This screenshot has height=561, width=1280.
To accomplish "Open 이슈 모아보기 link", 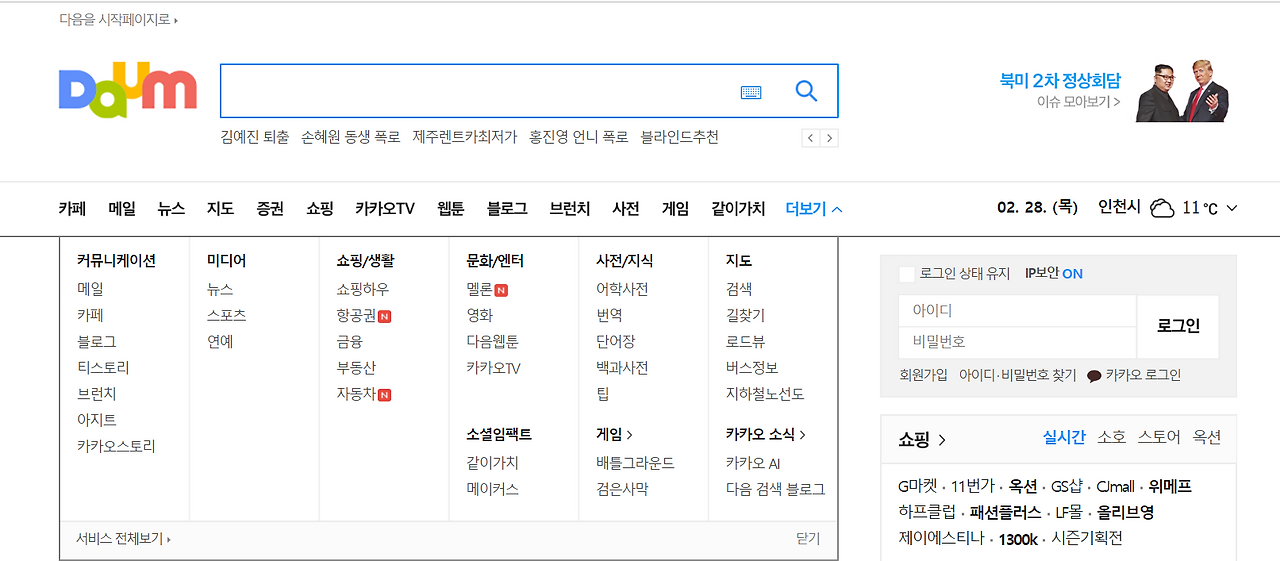I will click(x=1078, y=101).
